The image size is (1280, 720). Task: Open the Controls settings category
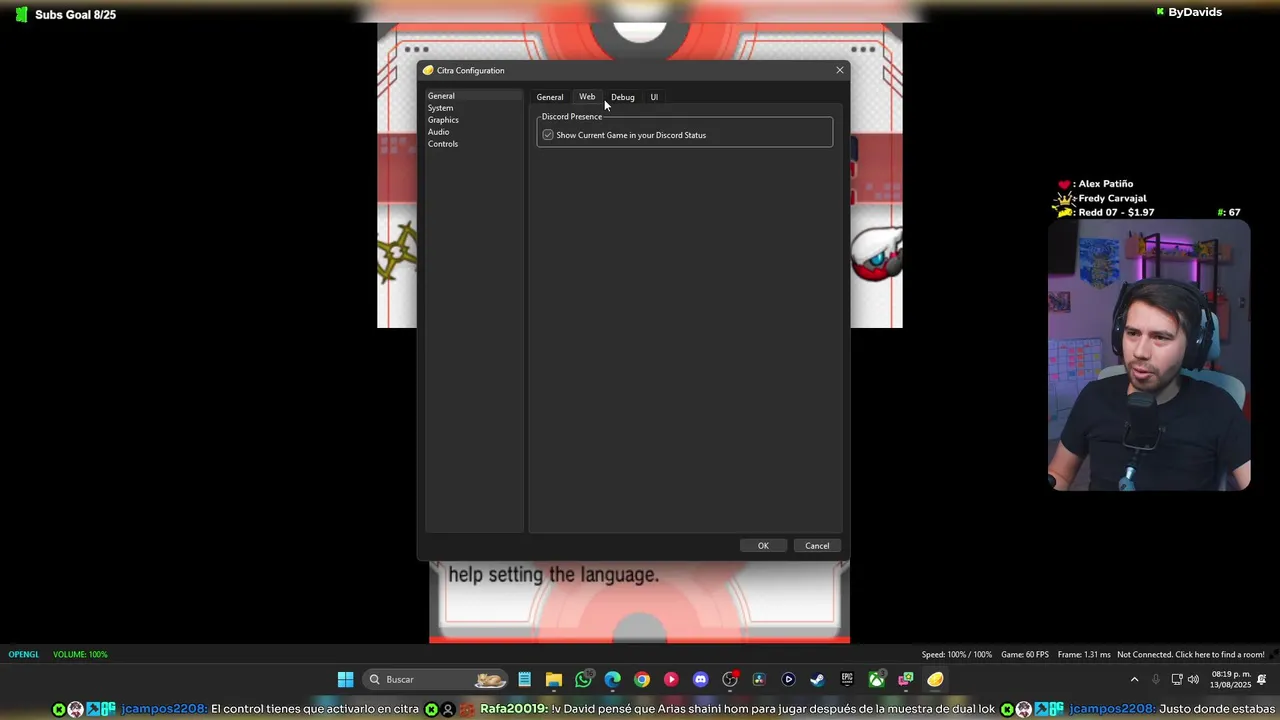pos(474,144)
